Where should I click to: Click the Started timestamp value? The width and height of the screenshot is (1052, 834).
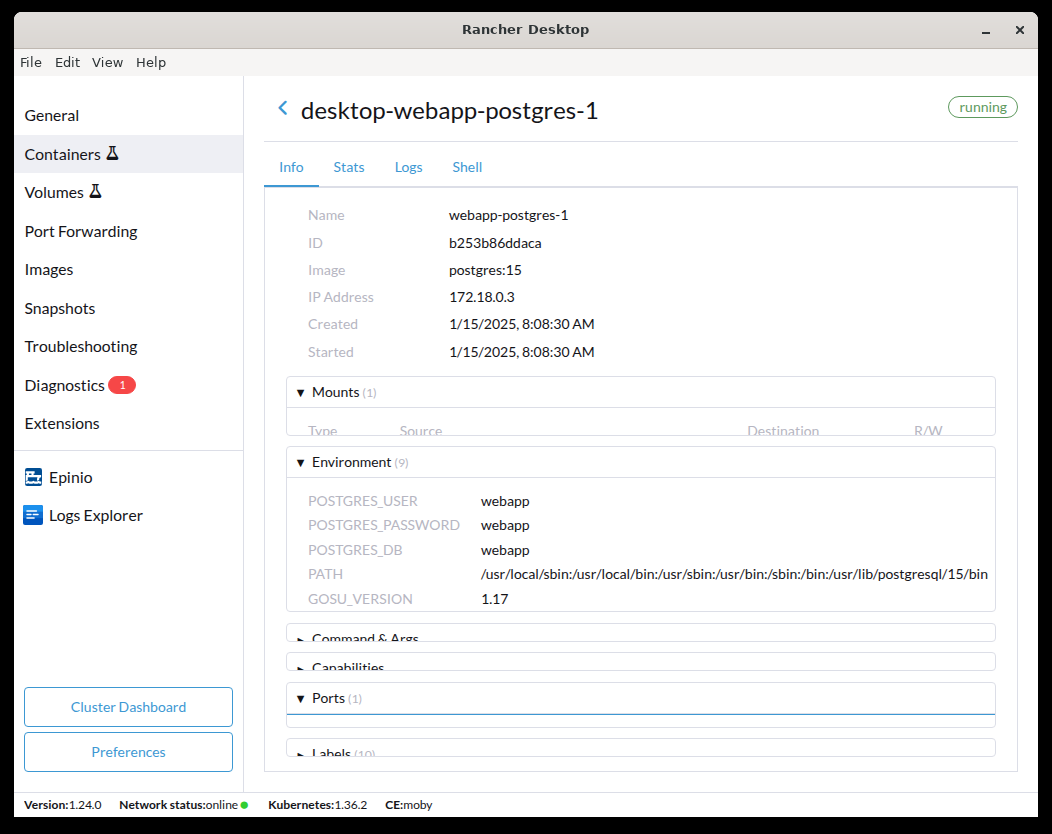(522, 352)
